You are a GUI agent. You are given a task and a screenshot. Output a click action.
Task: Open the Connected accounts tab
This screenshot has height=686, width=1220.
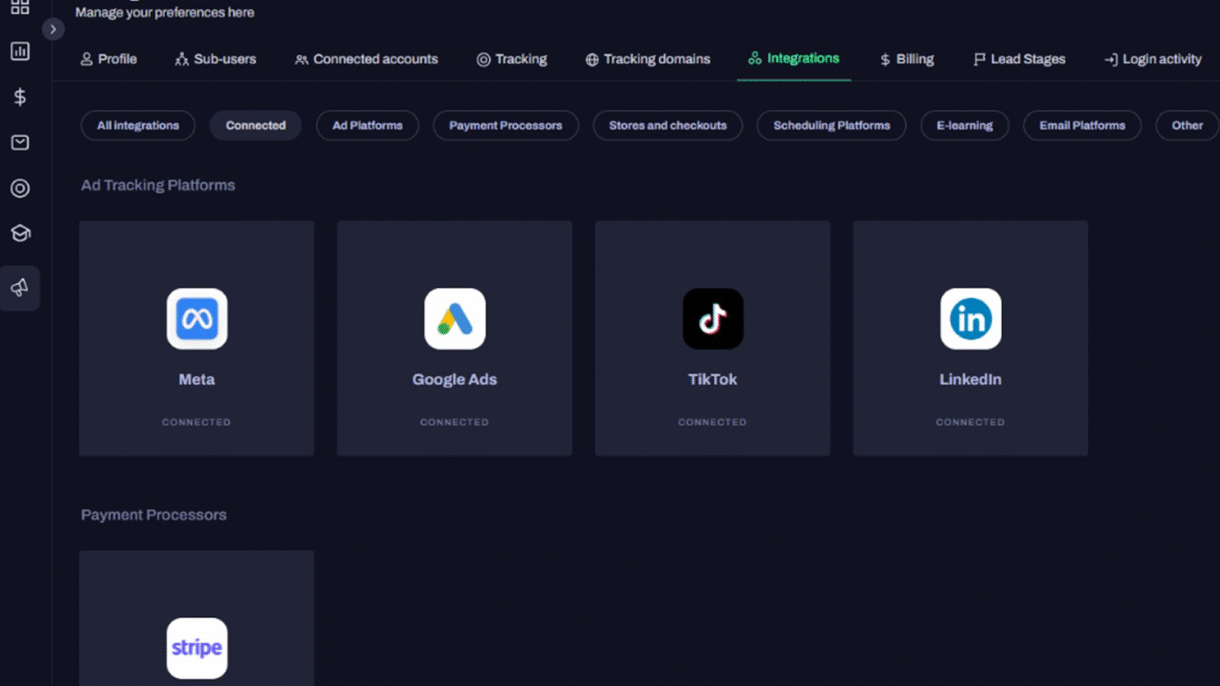tap(366, 59)
